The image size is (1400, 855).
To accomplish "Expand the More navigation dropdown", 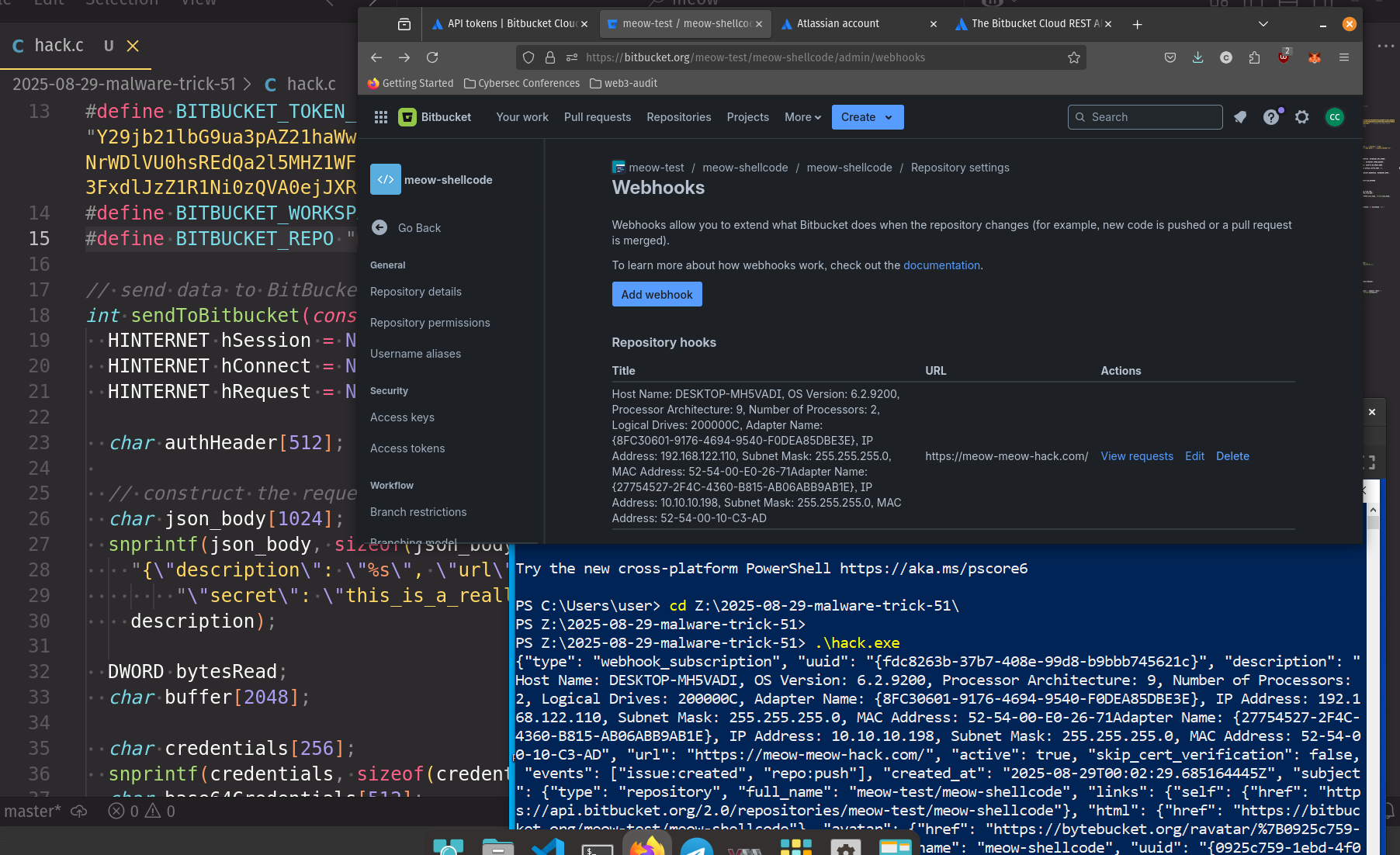I will (802, 117).
